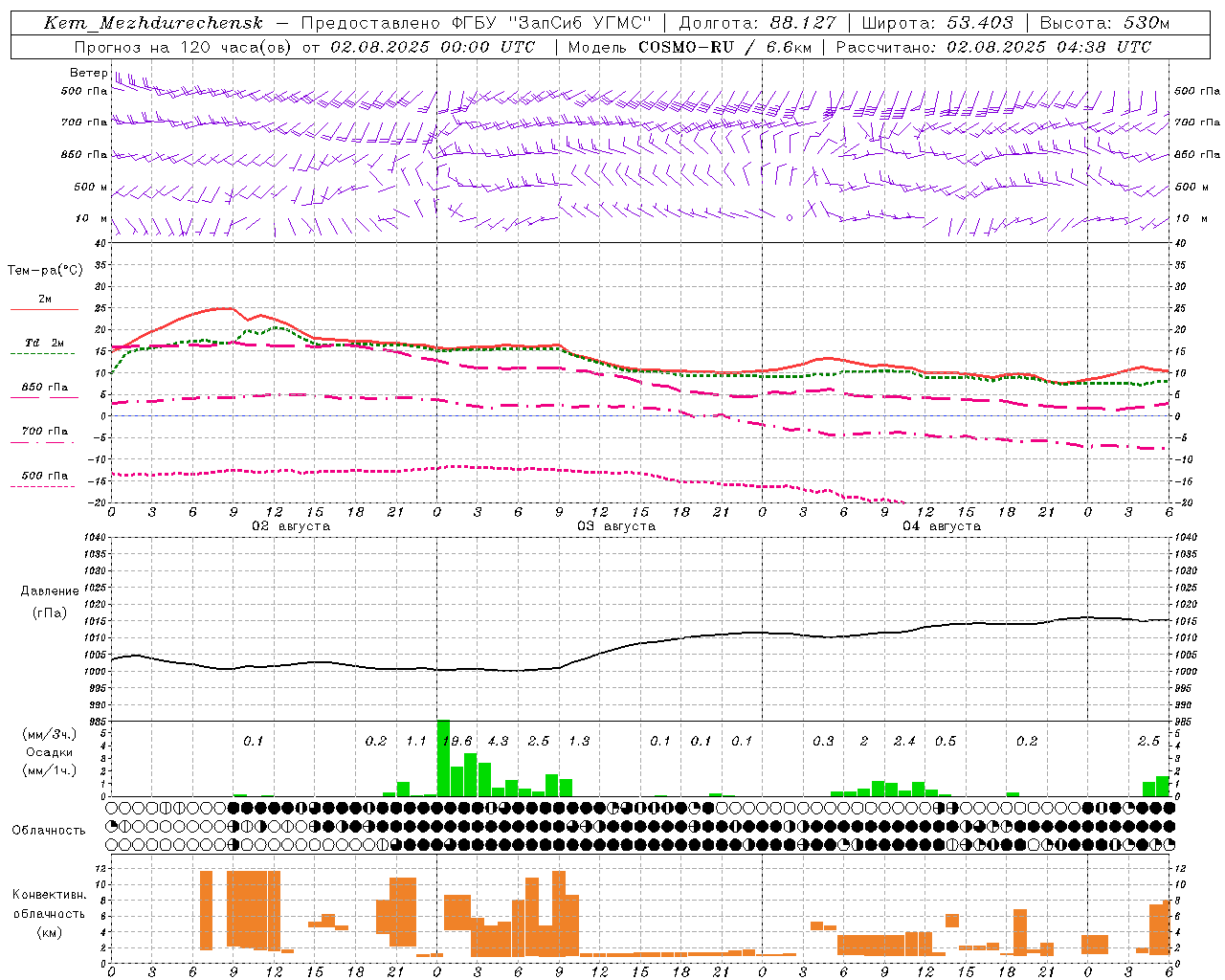Click the Td 2м dew point legend entry
The image size is (1225, 980).
click(x=44, y=343)
